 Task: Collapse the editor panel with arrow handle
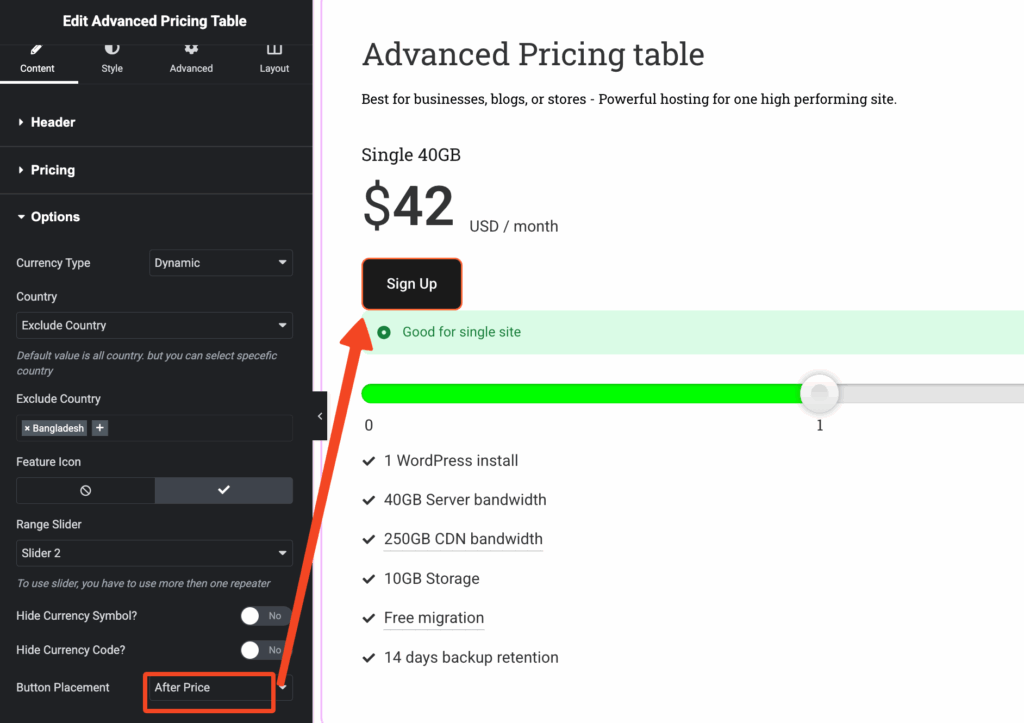320,416
